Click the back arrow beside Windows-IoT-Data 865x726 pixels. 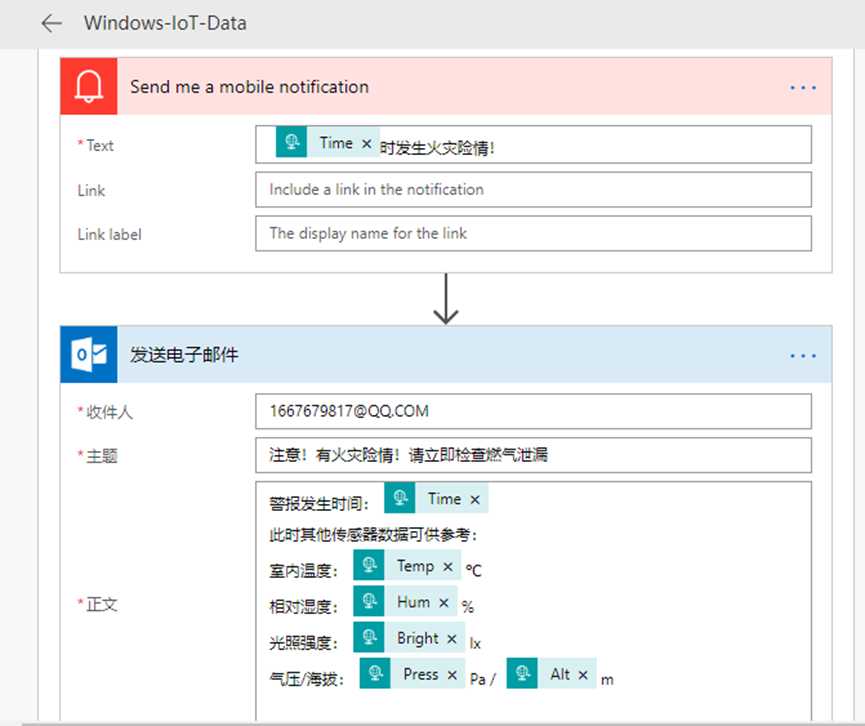pos(51,23)
